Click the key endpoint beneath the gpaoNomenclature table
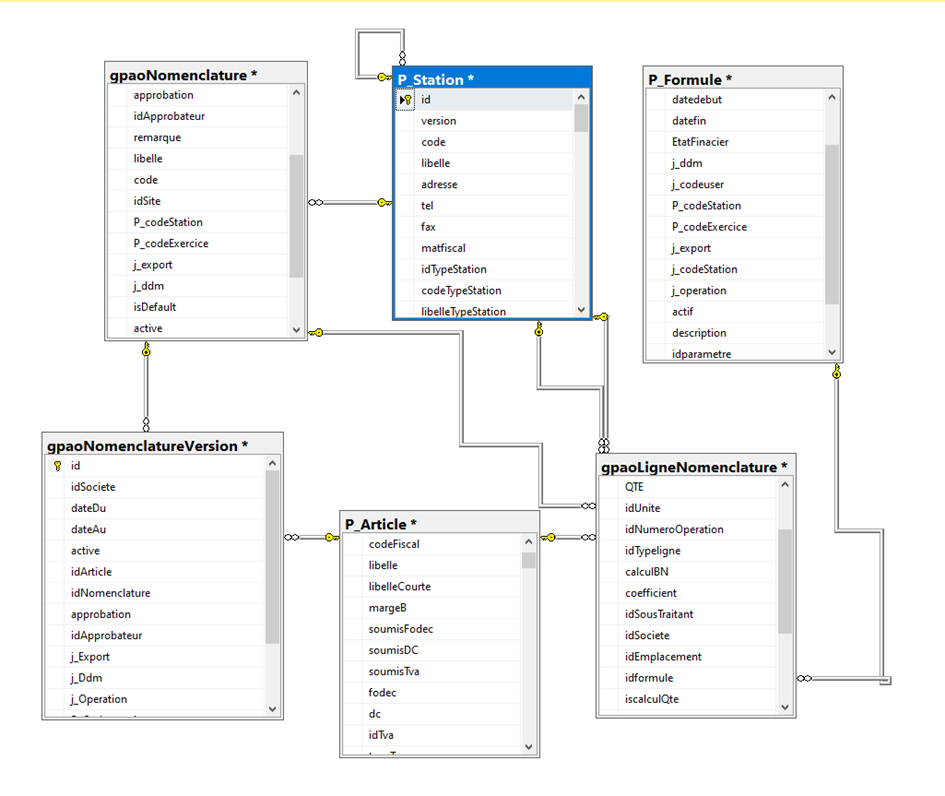The height and width of the screenshot is (796, 945). point(146,349)
